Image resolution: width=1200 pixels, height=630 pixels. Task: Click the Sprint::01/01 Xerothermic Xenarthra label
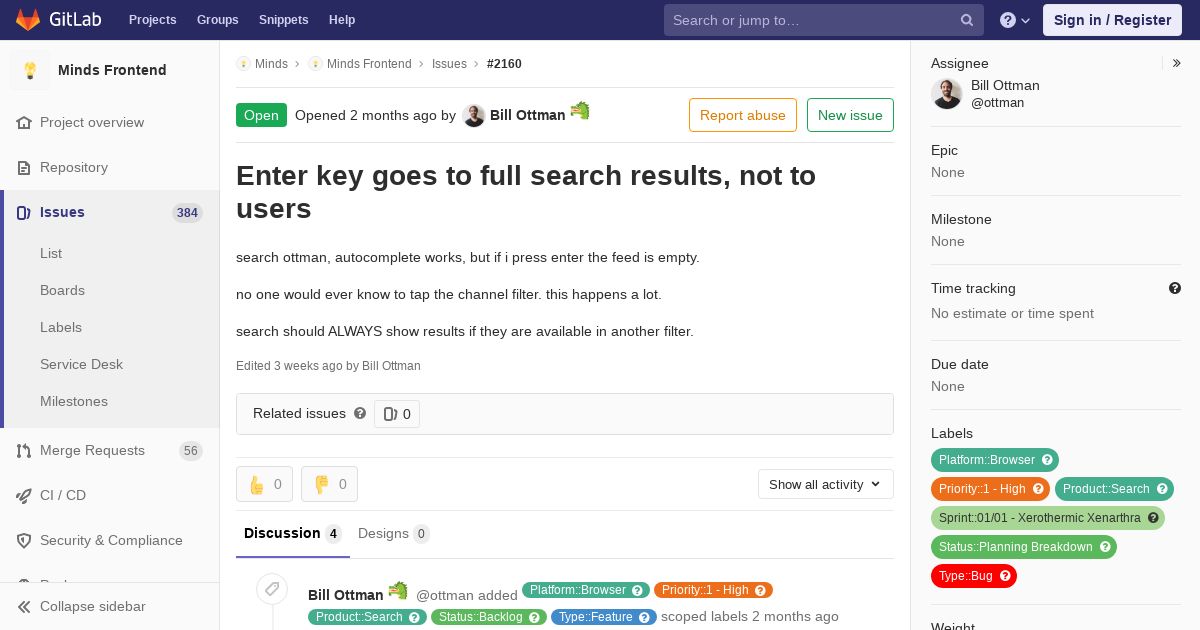[x=1048, y=518]
